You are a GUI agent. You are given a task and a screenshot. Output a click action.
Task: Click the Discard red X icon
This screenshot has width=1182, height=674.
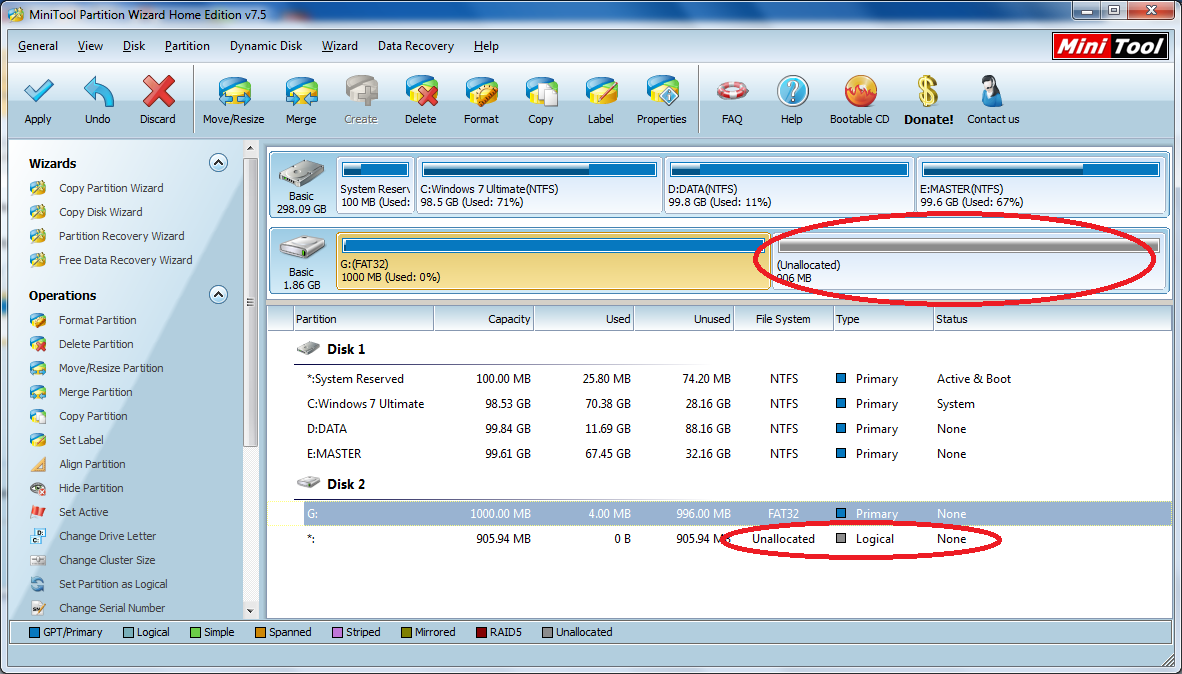(x=158, y=91)
